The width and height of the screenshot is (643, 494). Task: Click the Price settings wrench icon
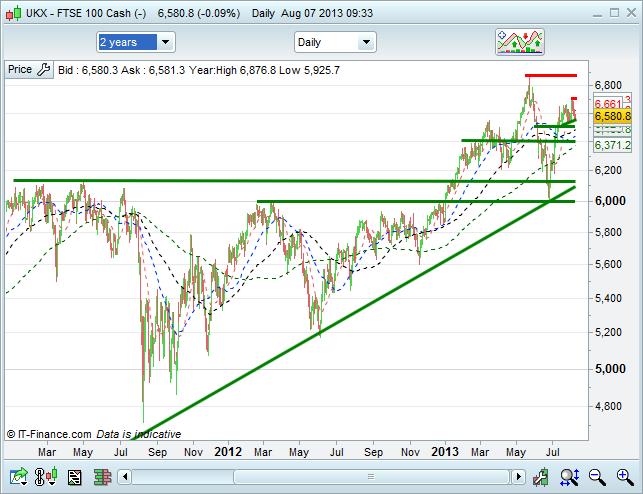[43, 70]
